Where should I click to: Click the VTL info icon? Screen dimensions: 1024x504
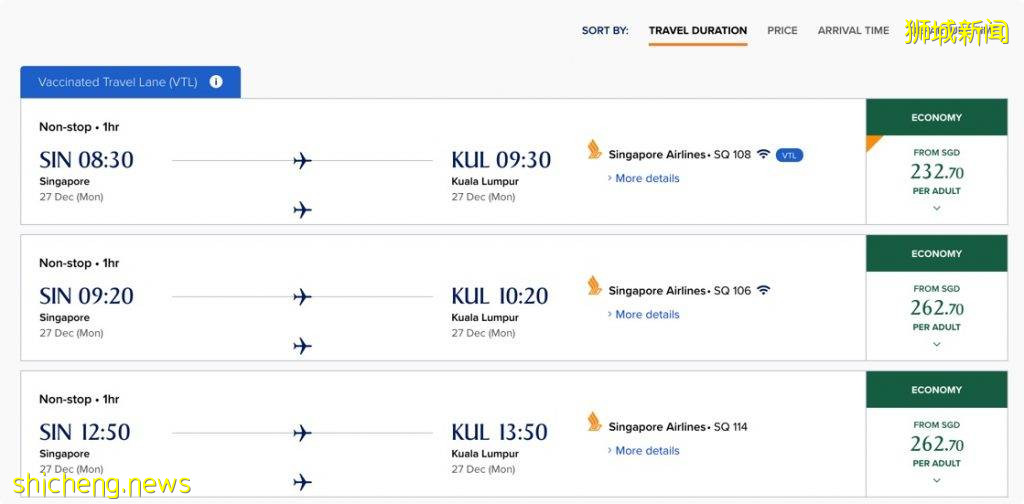(x=216, y=82)
